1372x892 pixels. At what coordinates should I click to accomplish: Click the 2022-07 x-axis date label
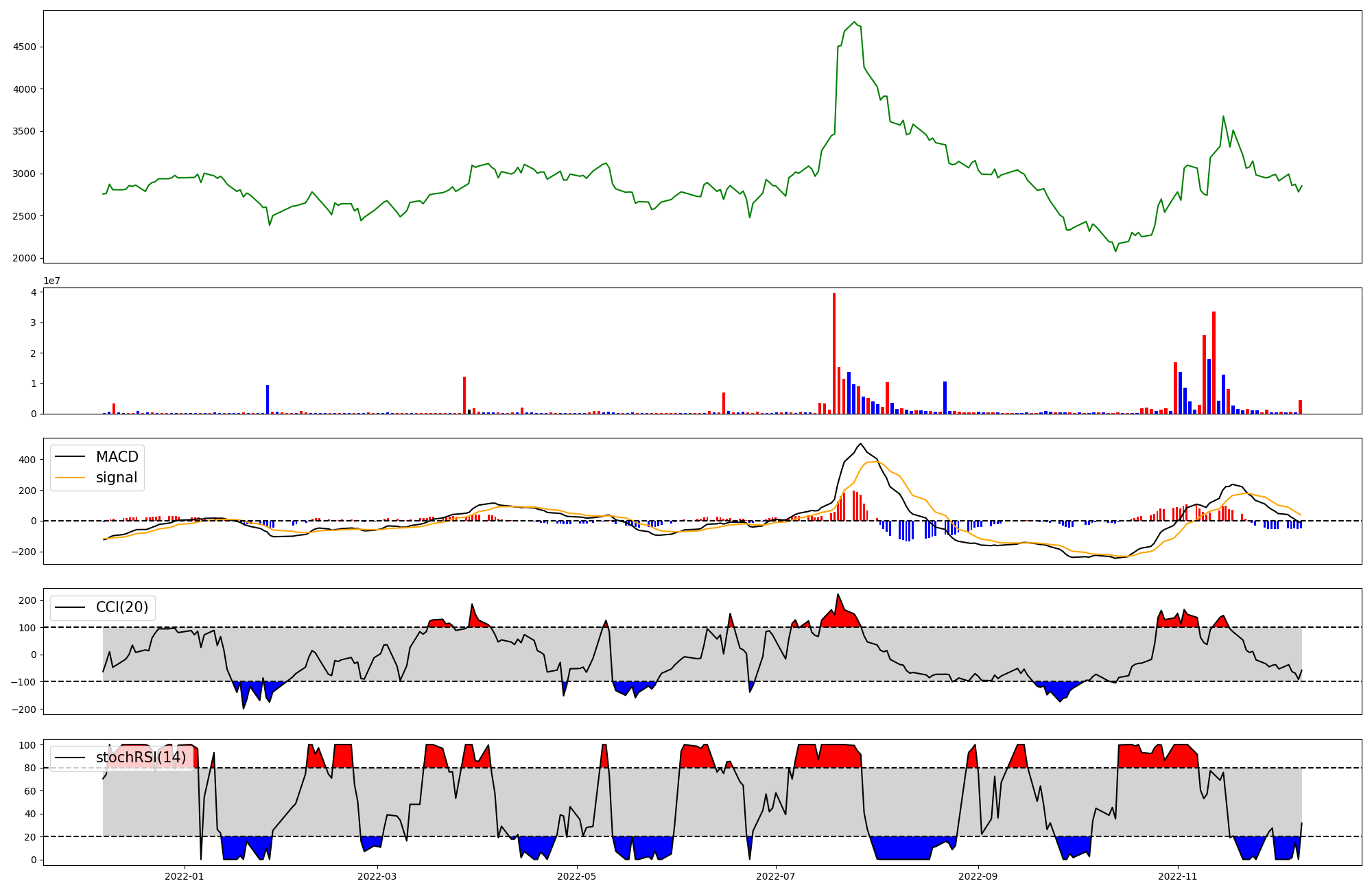coord(776,876)
